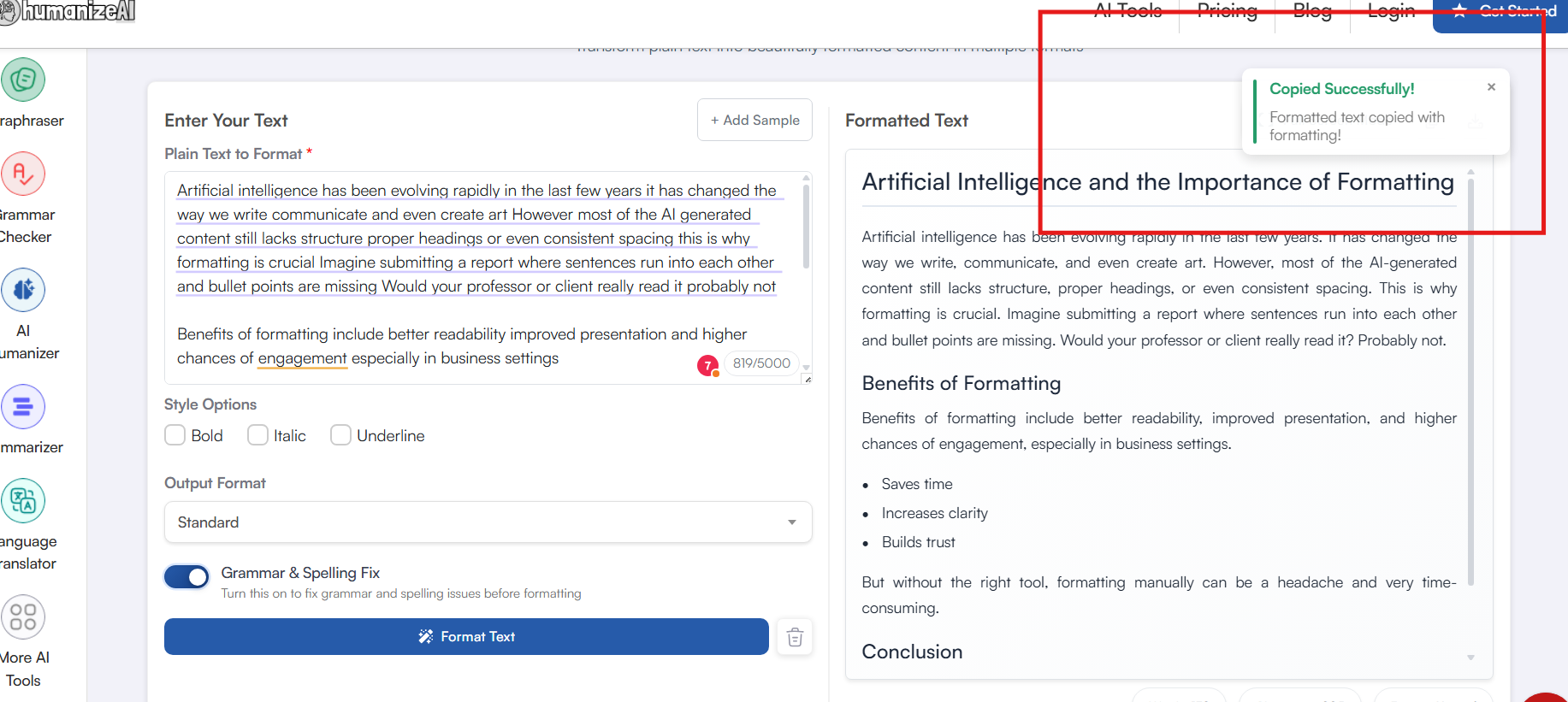
Task: Open the Paraphraser tool icon
Action: (x=23, y=80)
